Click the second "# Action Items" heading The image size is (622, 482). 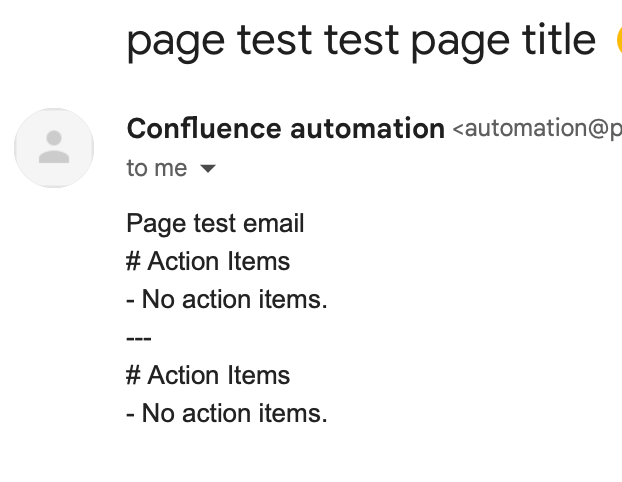208,375
